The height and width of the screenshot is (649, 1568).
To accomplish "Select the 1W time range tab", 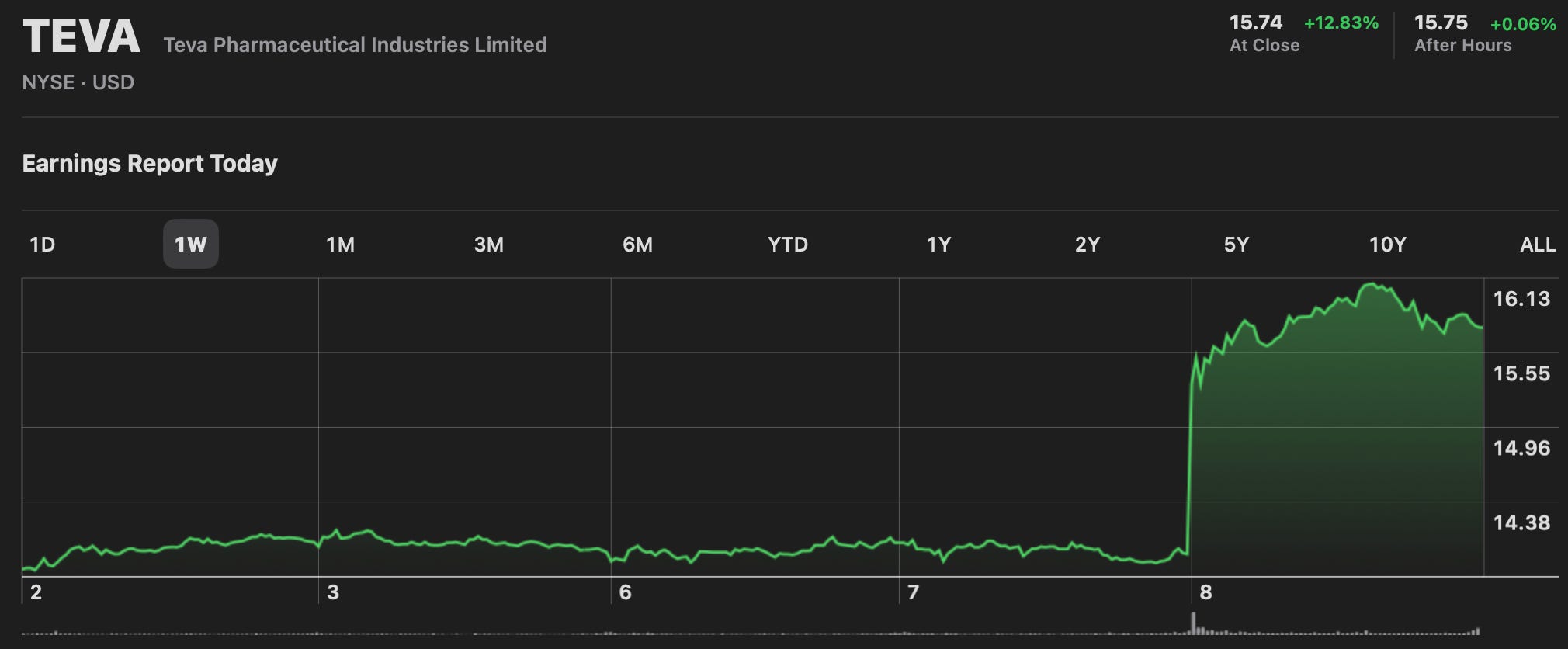I will pos(191,245).
